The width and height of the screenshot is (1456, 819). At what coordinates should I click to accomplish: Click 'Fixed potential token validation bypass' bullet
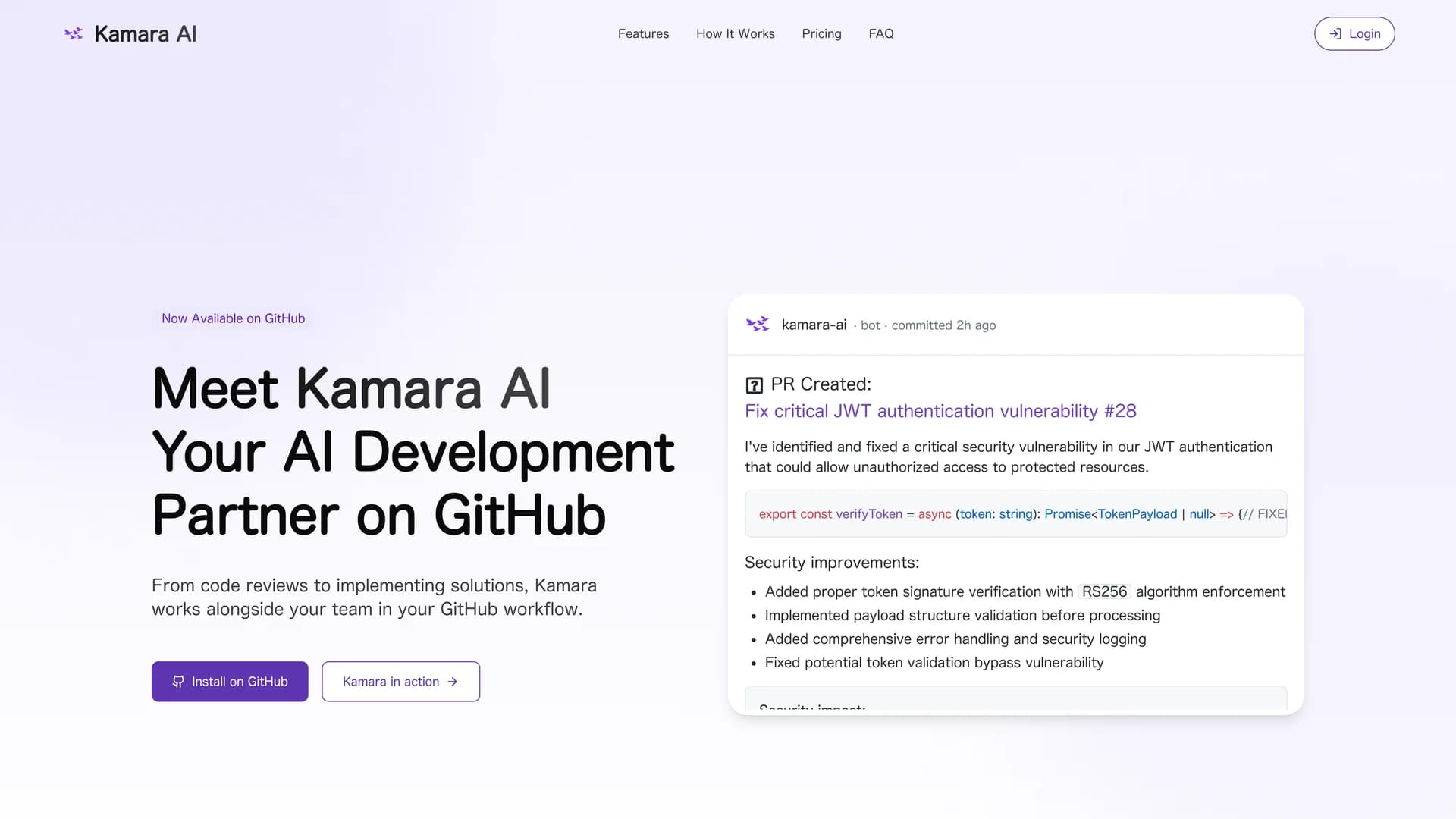(x=934, y=662)
